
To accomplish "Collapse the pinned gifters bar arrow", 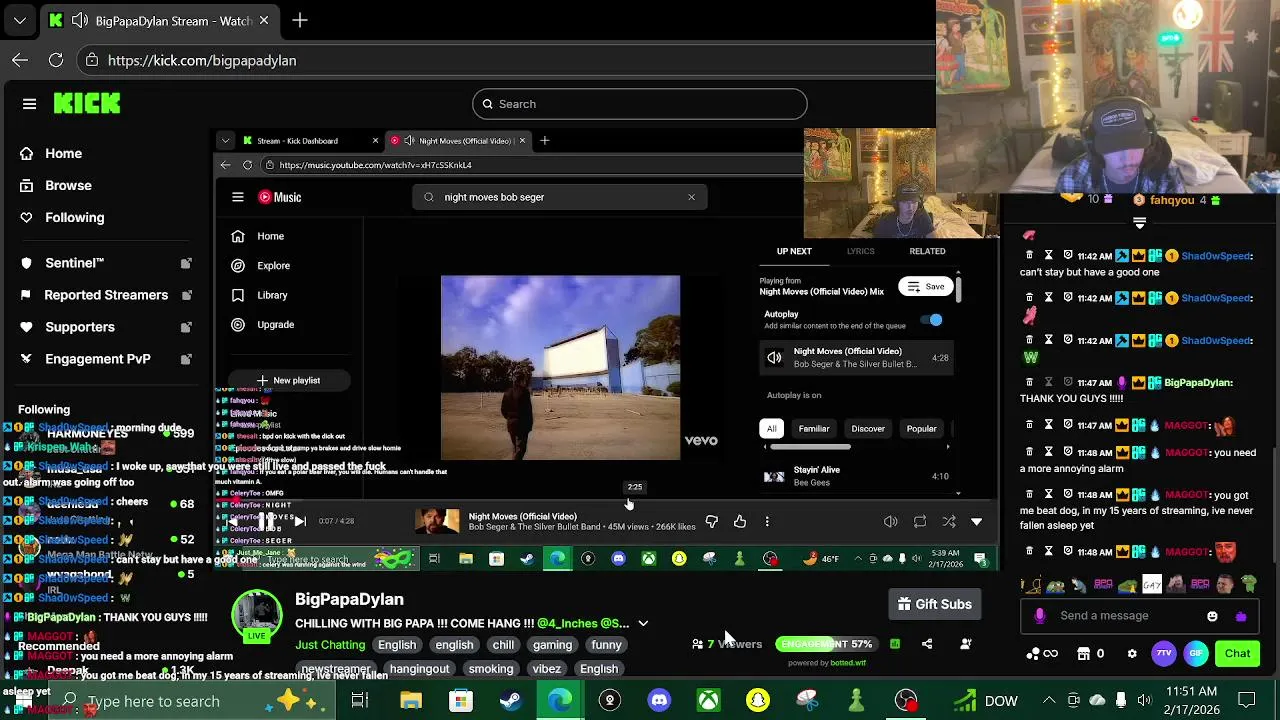I will pos(1139,223).
